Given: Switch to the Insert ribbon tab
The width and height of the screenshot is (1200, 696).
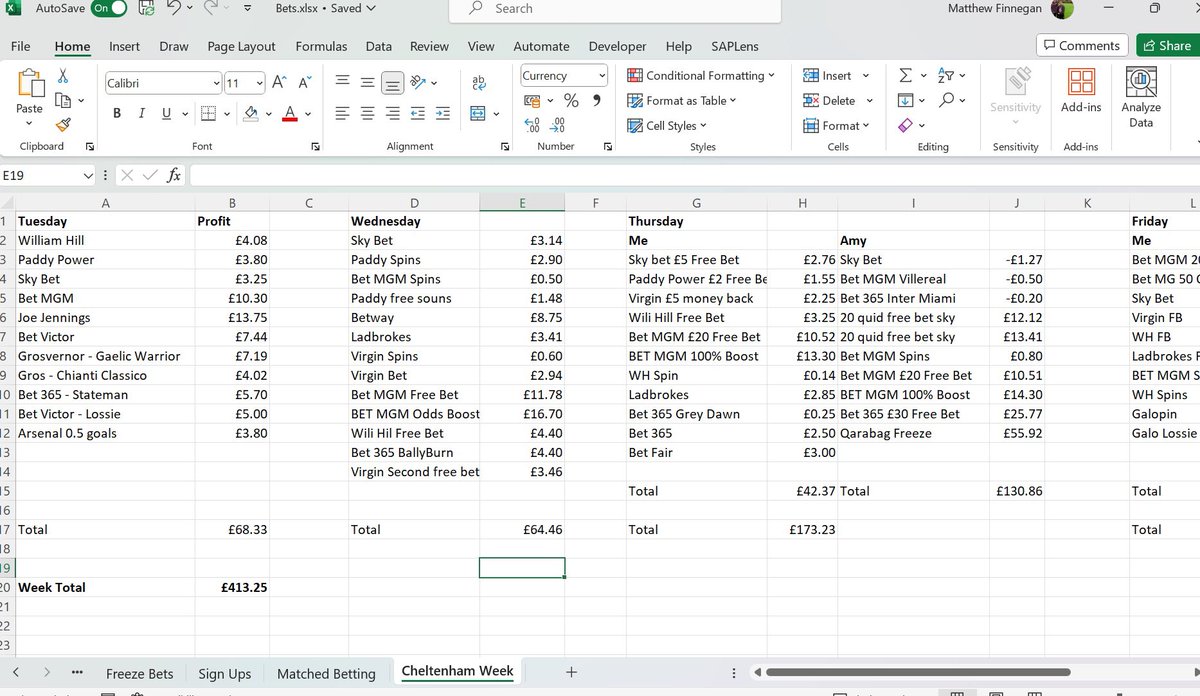Looking at the screenshot, I should (x=125, y=46).
